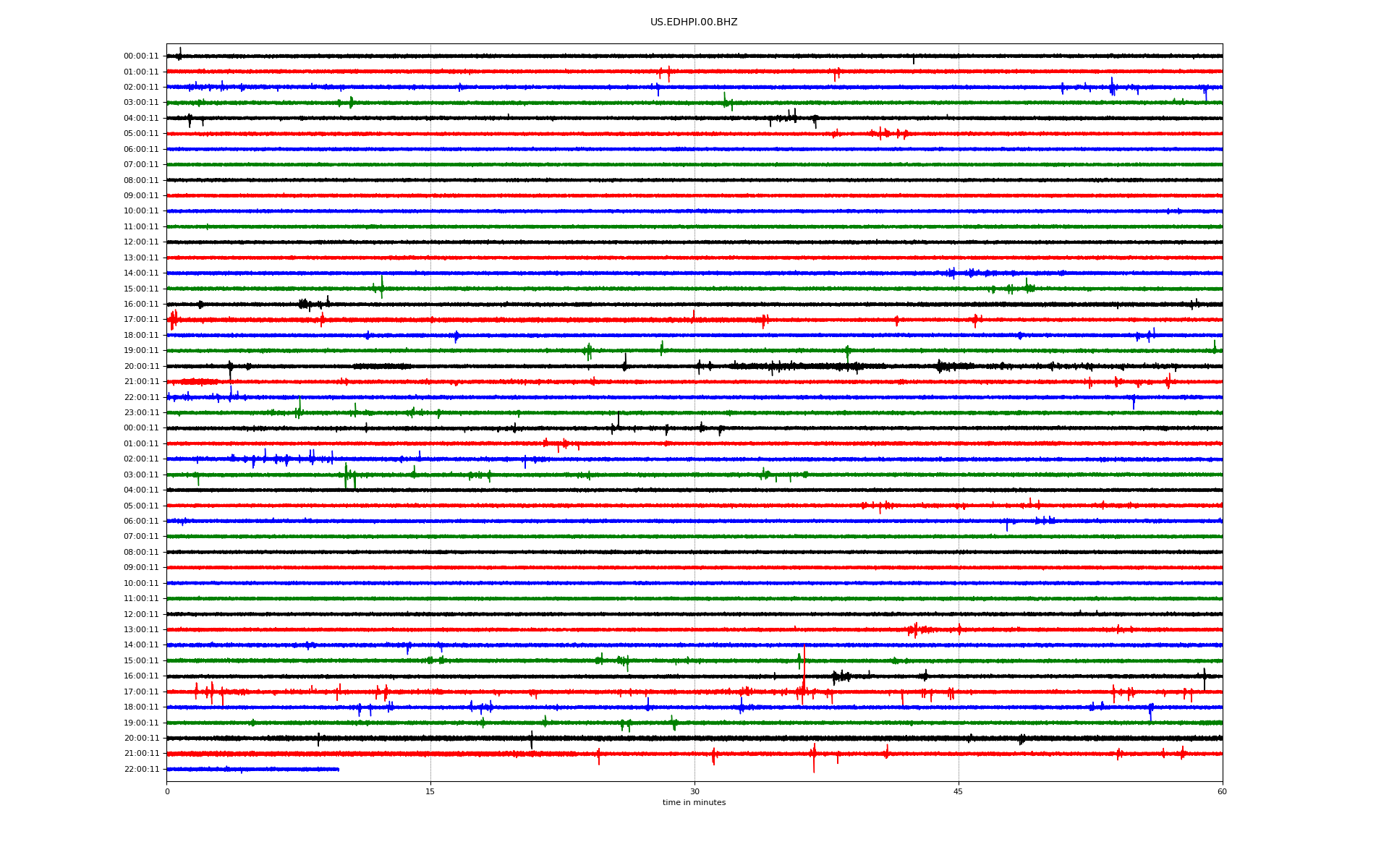Viewport: 1389px width, 868px height.
Task: Click the x-axis tick label 15
Action: 430,791
